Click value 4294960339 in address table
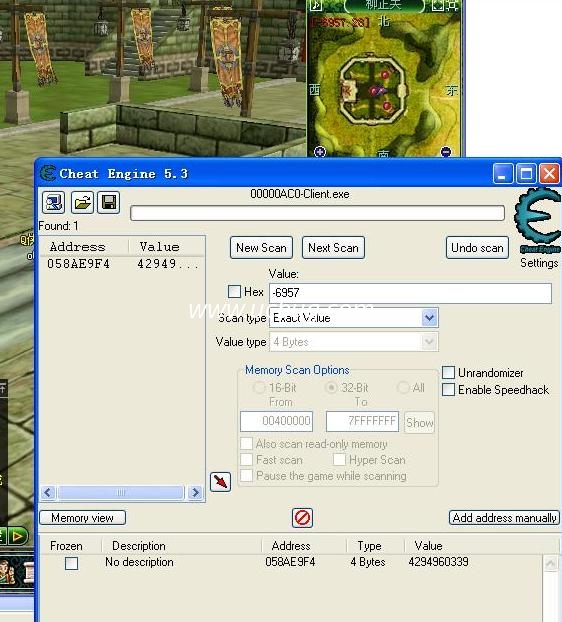Screen dimensions: 562x622 tap(438, 562)
